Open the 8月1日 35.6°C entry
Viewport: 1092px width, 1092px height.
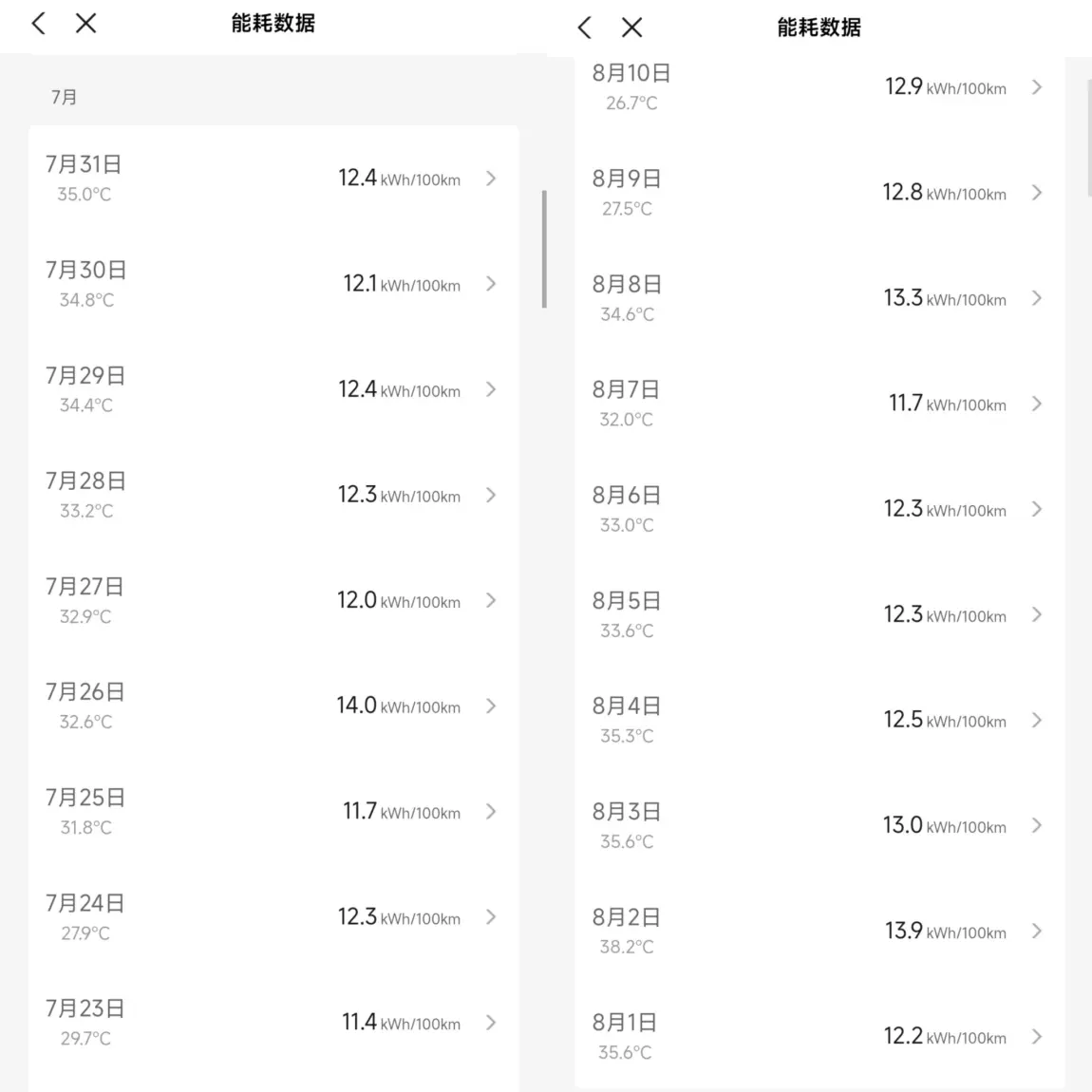coord(819,1036)
